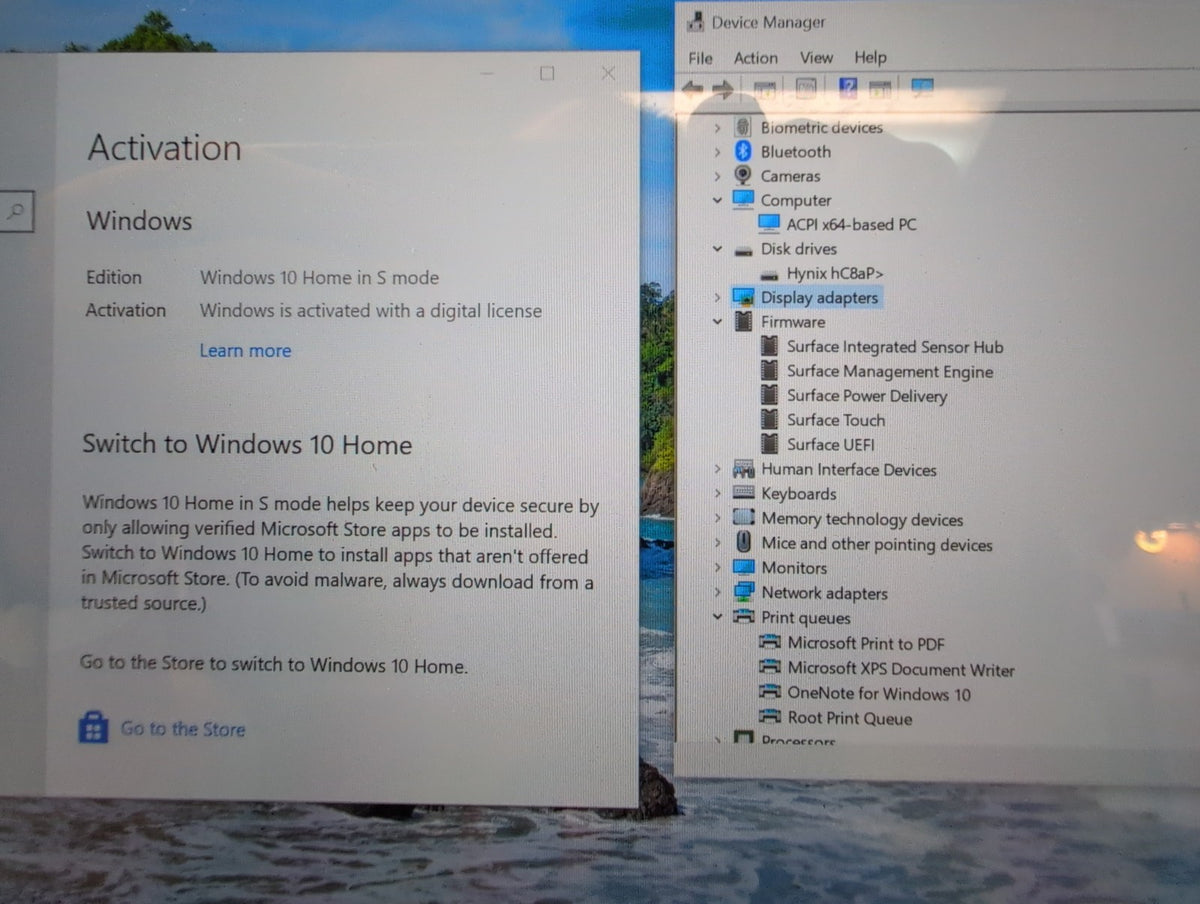Expand the Keyboards category
This screenshot has height=904, width=1200.
click(717, 494)
